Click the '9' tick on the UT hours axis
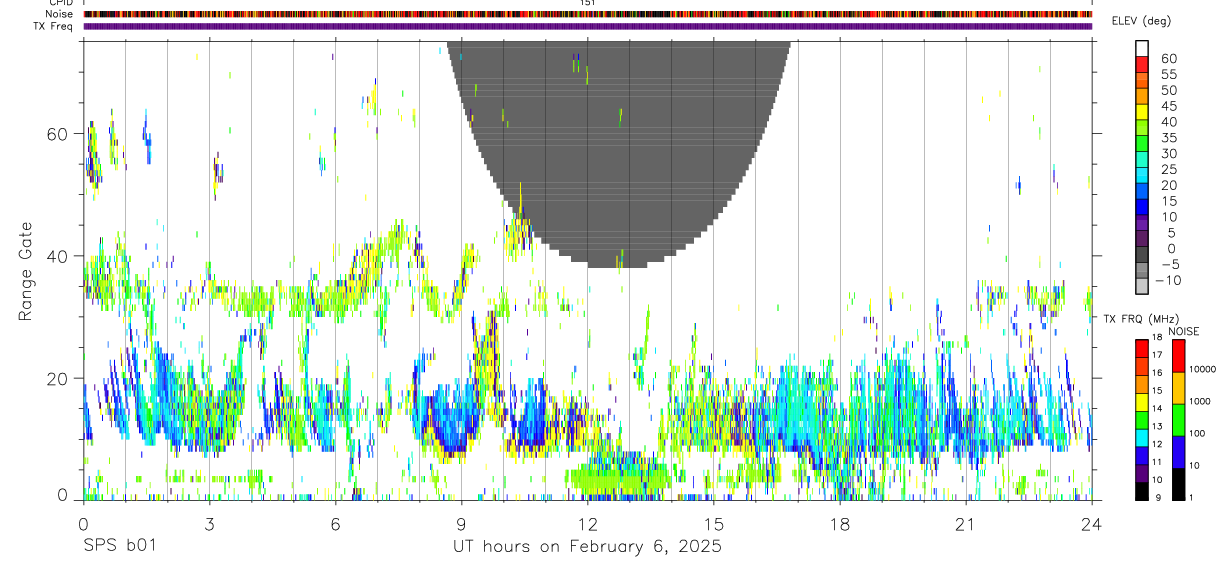The width and height of the screenshot is (1228, 567). click(x=461, y=524)
